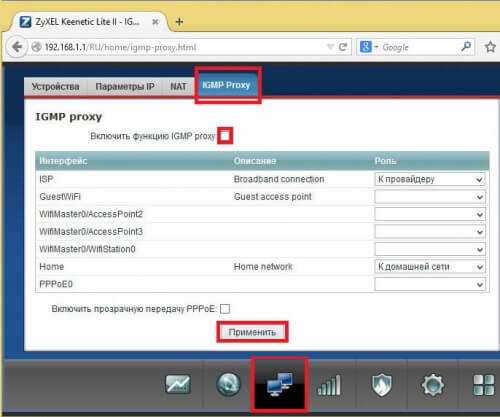
Task: Click the GuestWiFi interface name
Action: (x=60, y=197)
